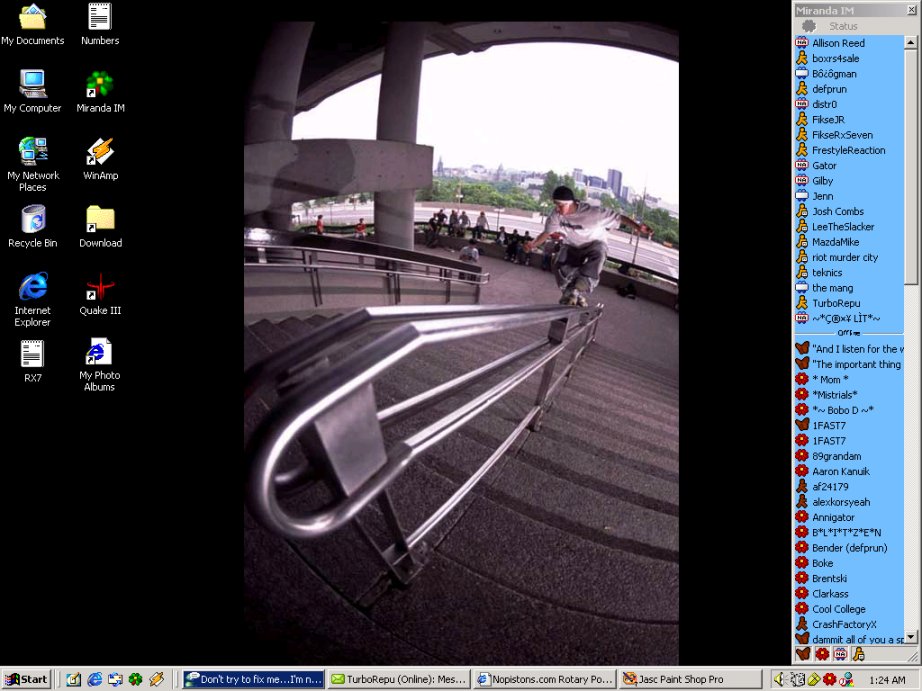Click the RX7 text file icon
Viewport: 922px width, 691px height.
[33, 360]
